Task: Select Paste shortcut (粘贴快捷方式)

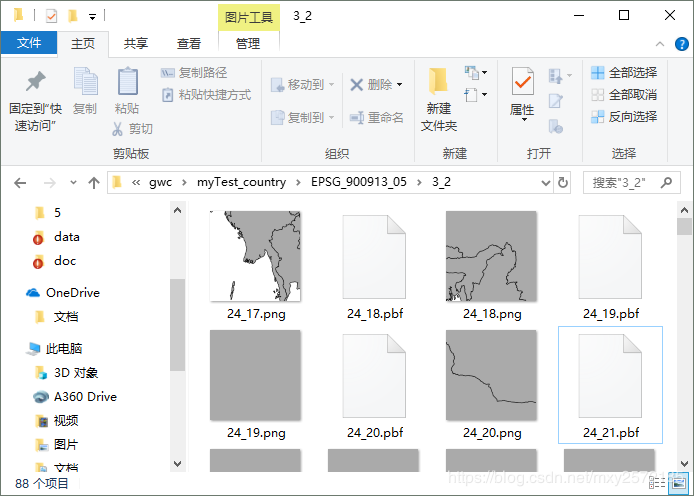Action: [x=206, y=95]
